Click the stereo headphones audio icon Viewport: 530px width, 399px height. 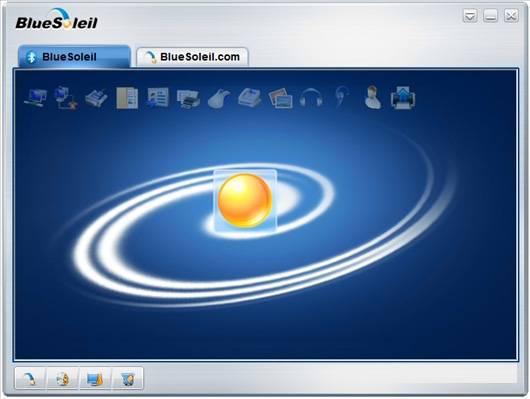tap(311, 98)
